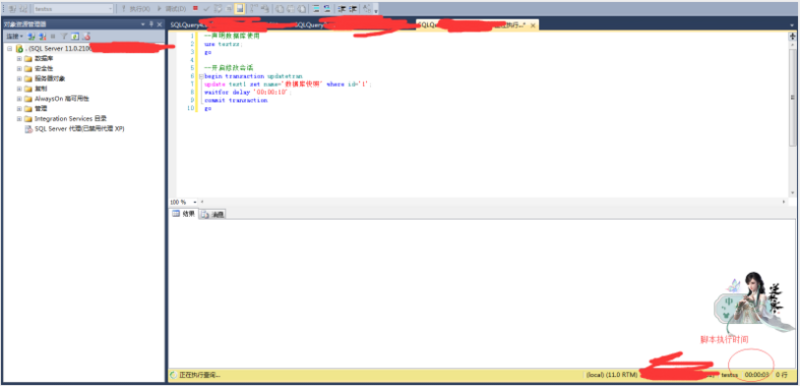This screenshot has width=800, height=386.
Task: Expand the 数据库 folder
Action: [19, 59]
